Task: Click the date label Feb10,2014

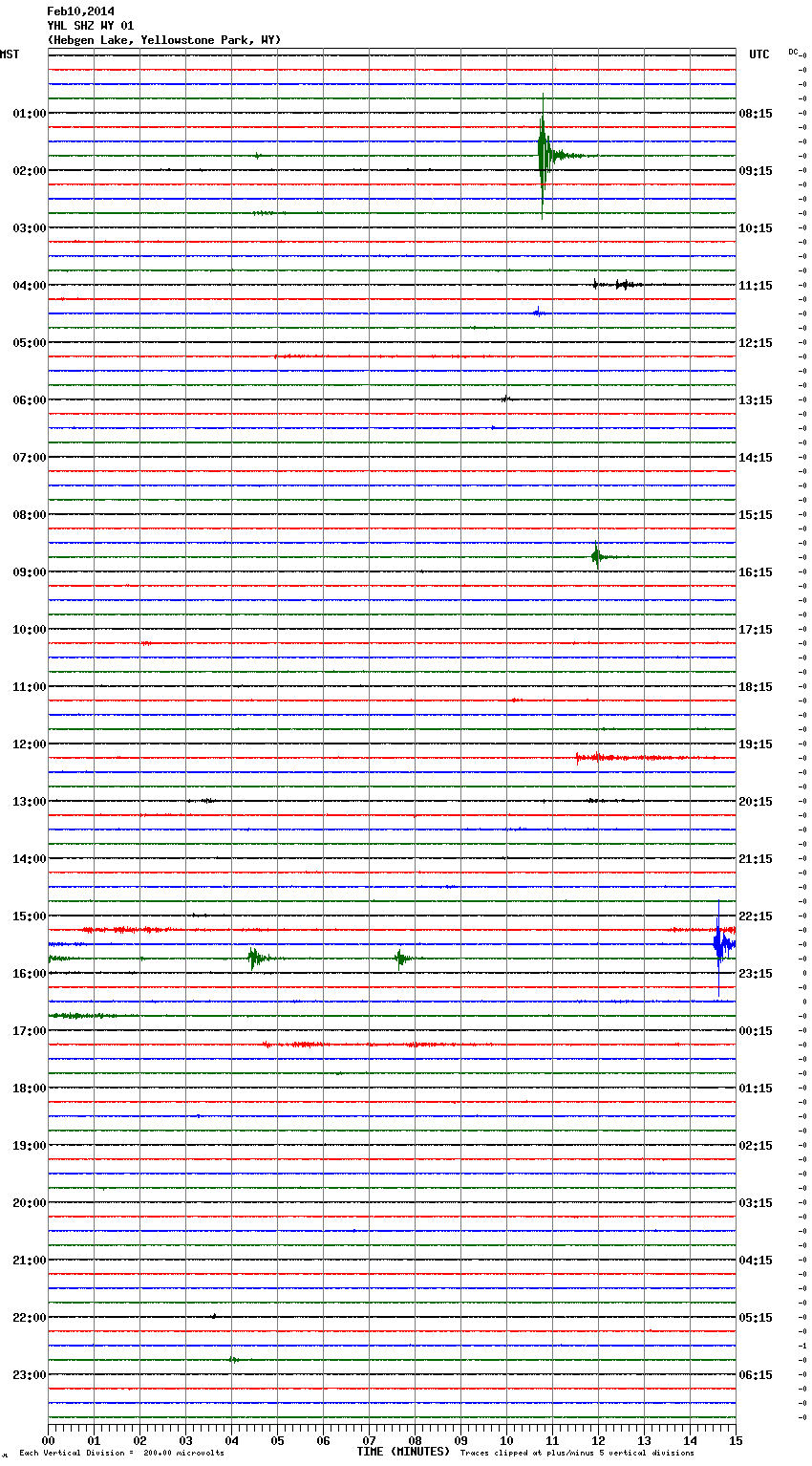Action: (x=80, y=11)
